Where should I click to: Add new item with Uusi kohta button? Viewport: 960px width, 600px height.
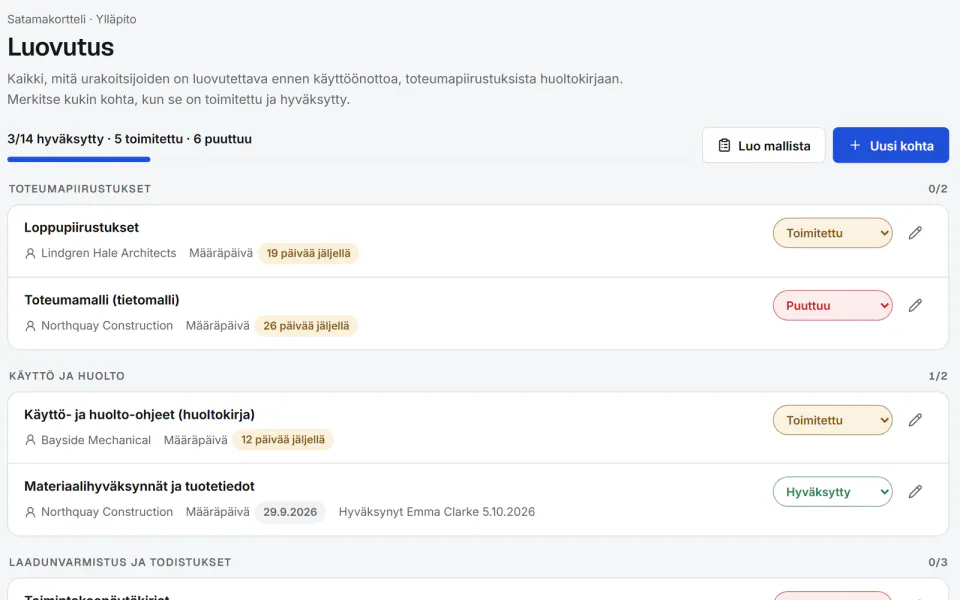[891, 145]
